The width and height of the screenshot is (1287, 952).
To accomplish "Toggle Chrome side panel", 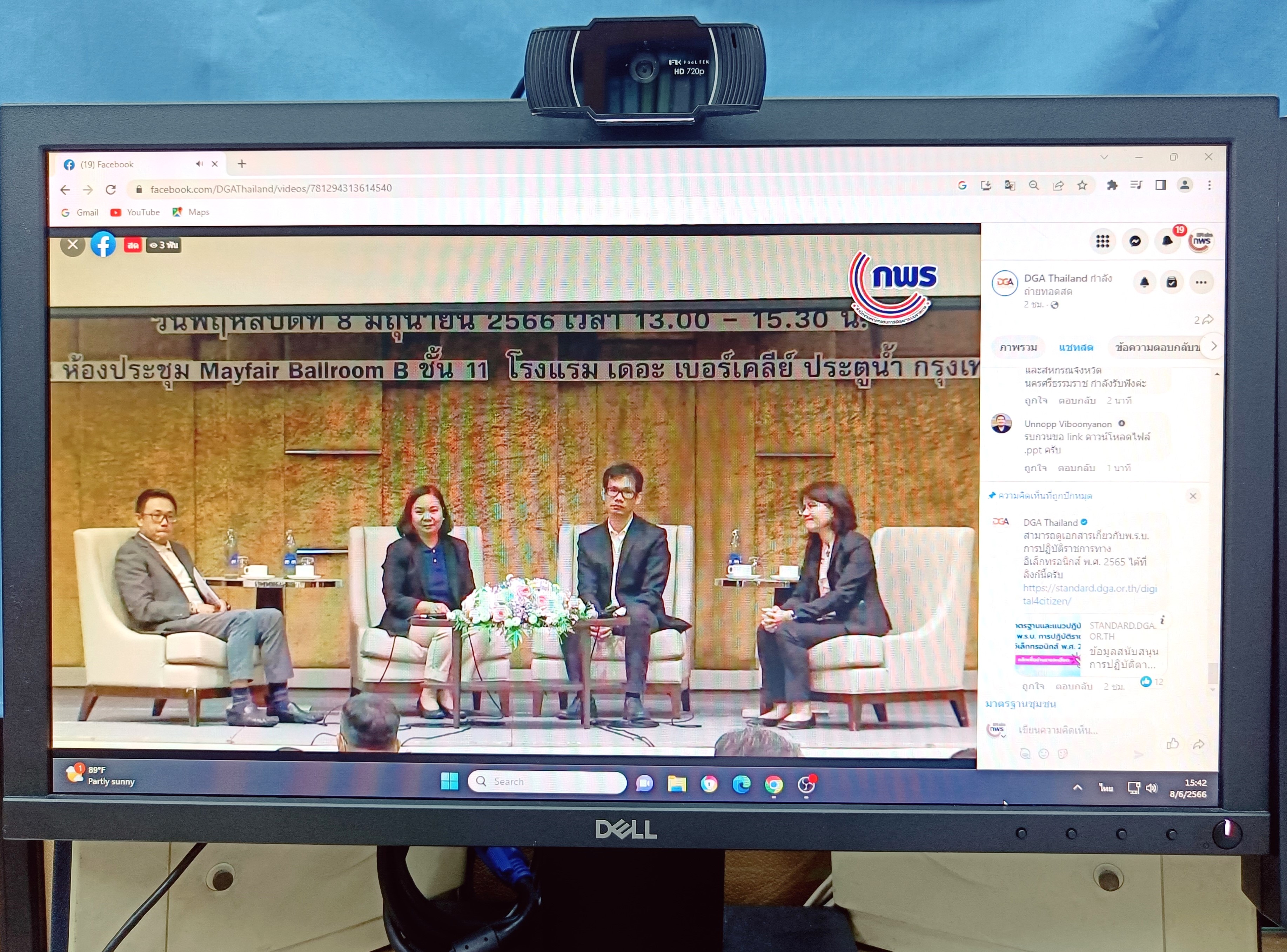I will [x=1160, y=185].
